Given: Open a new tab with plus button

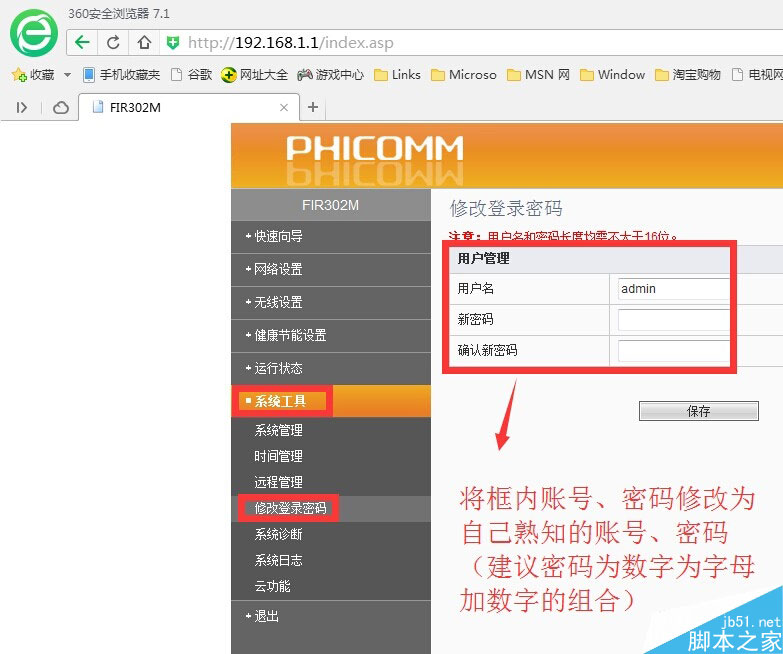Looking at the screenshot, I should coord(313,107).
